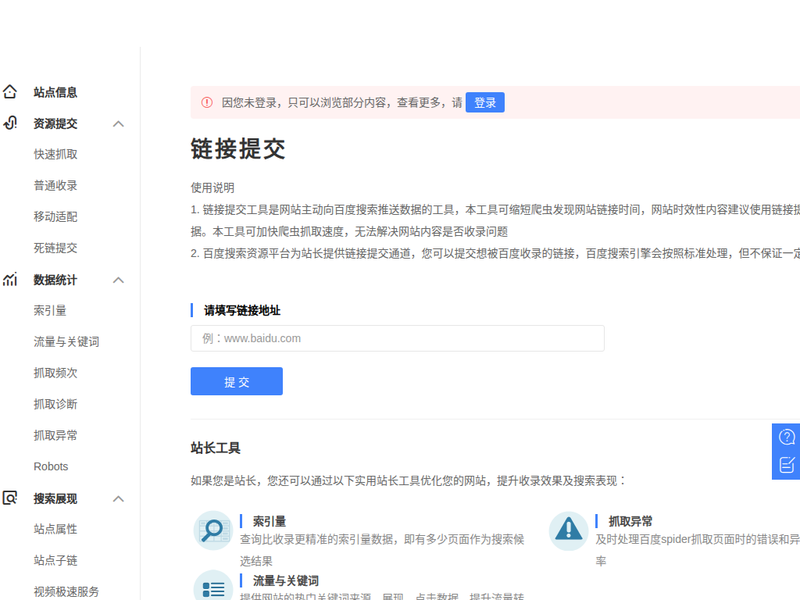
Task: Click the link icon beside 资源提交
Action: point(10,123)
